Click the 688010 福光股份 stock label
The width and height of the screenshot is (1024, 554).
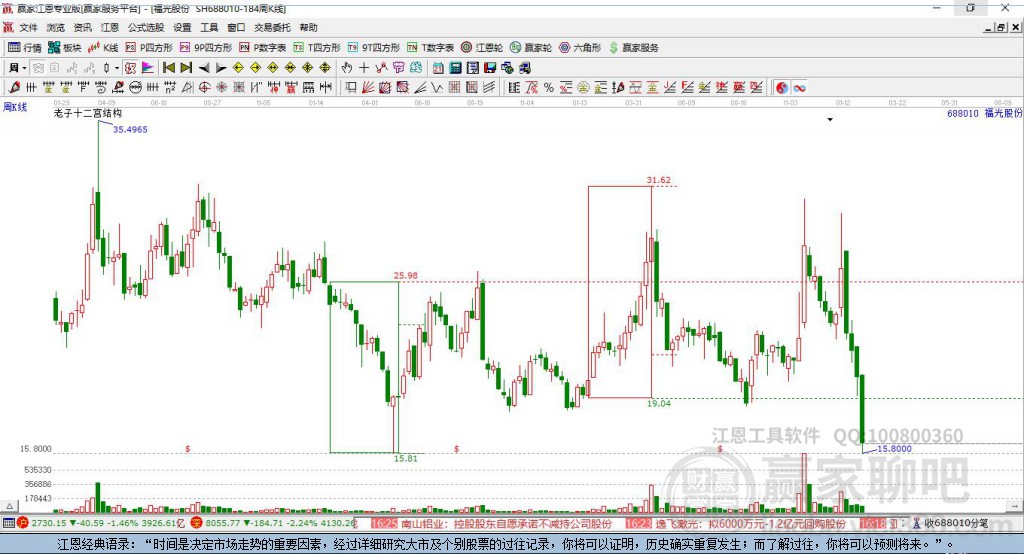(985, 113)
